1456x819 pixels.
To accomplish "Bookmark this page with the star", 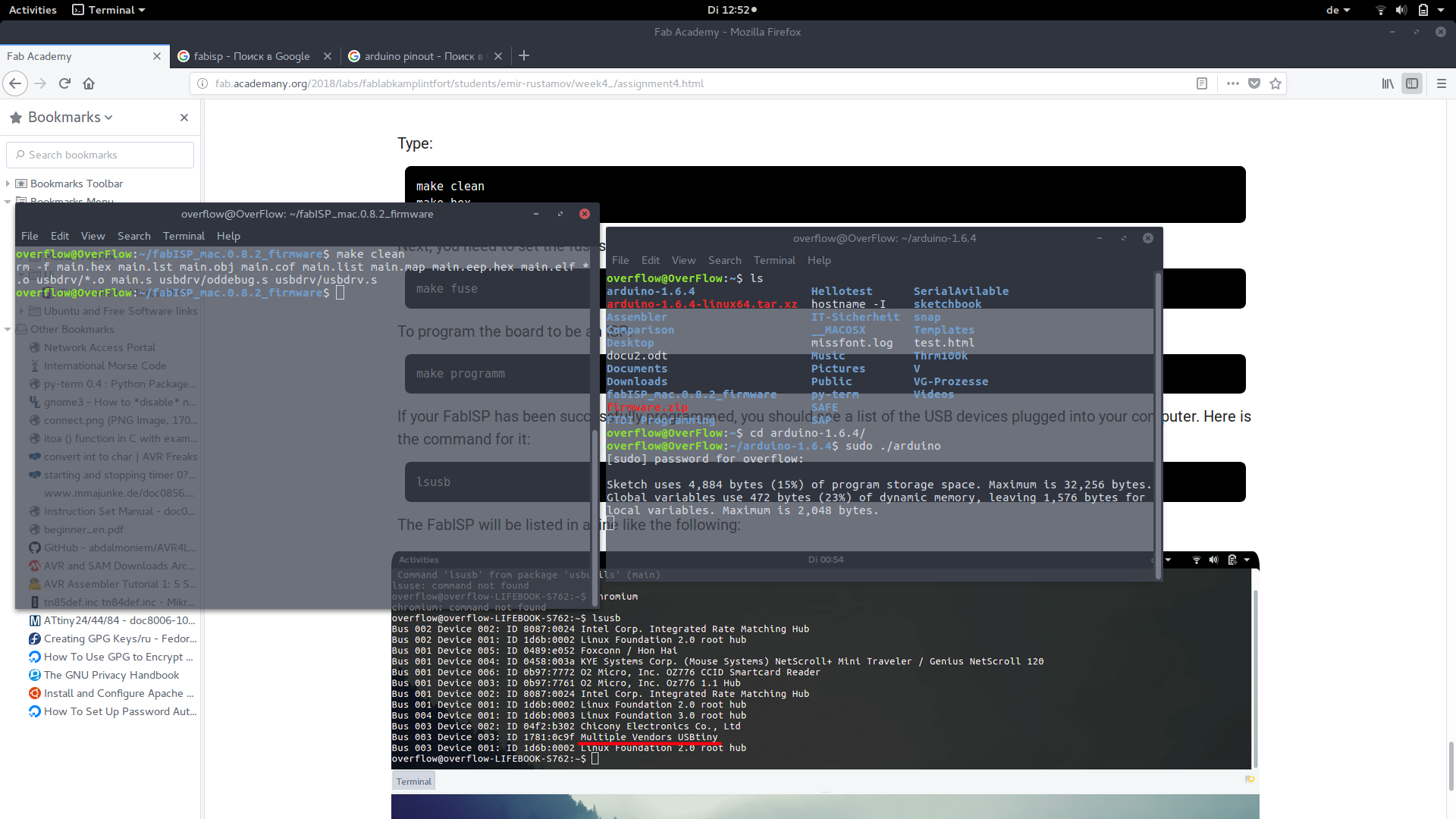I will pyautogui.click(x=1276, y=83).
